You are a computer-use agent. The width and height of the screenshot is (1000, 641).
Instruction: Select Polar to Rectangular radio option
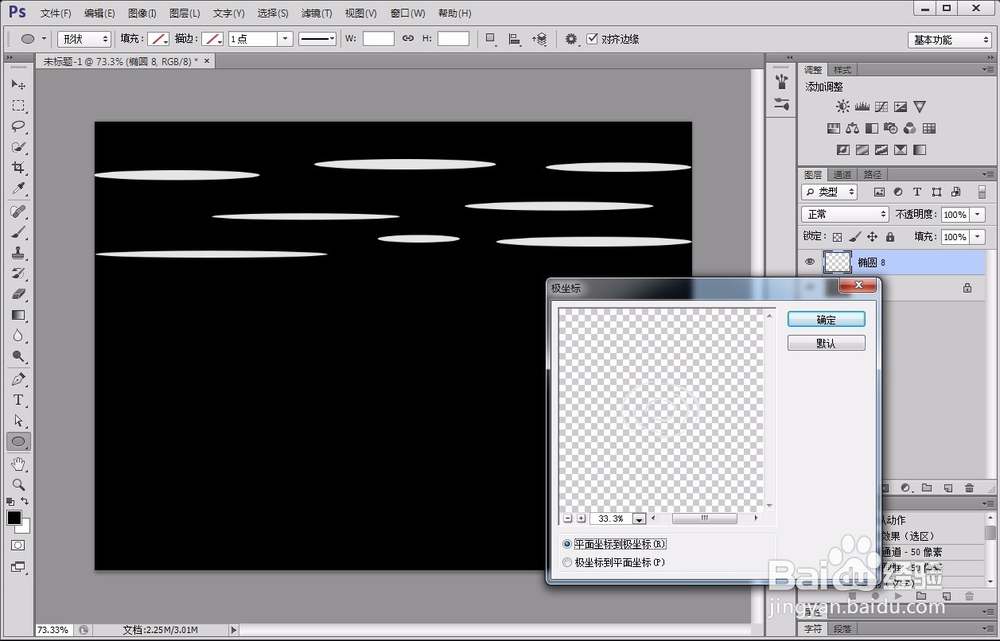pyautogui.click(x=567, y=562)
